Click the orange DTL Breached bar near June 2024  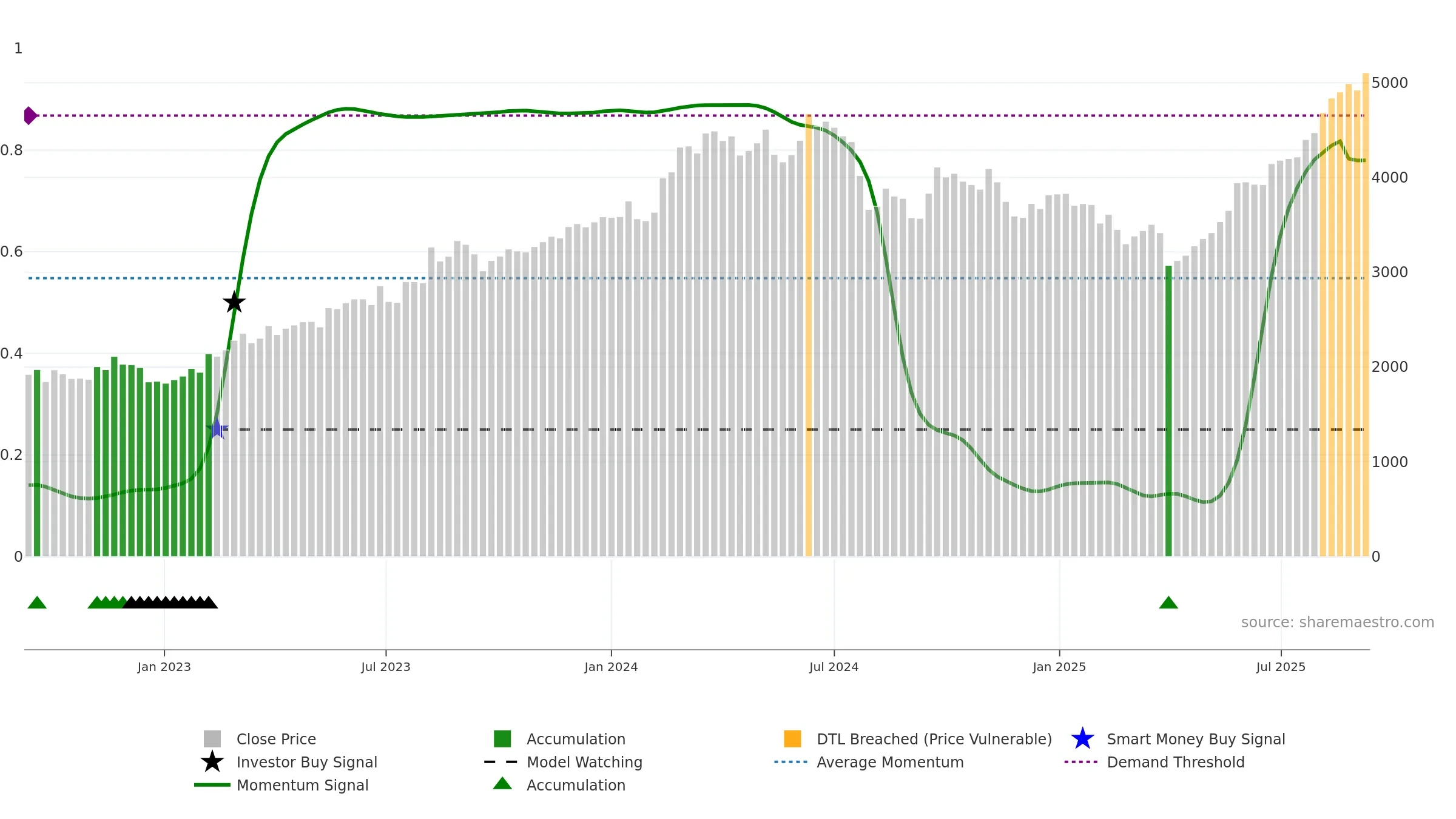tap(808, 335)
